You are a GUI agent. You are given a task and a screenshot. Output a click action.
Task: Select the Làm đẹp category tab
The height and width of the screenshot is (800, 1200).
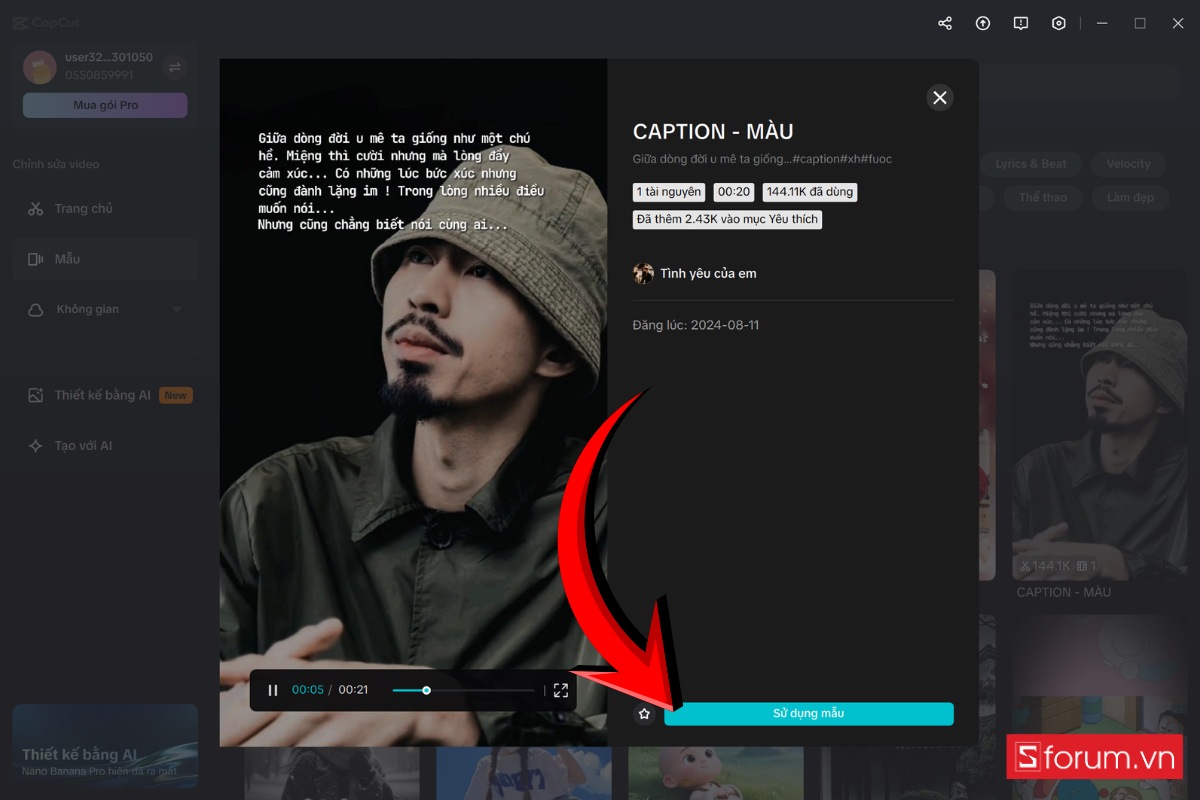(1130, 198)
